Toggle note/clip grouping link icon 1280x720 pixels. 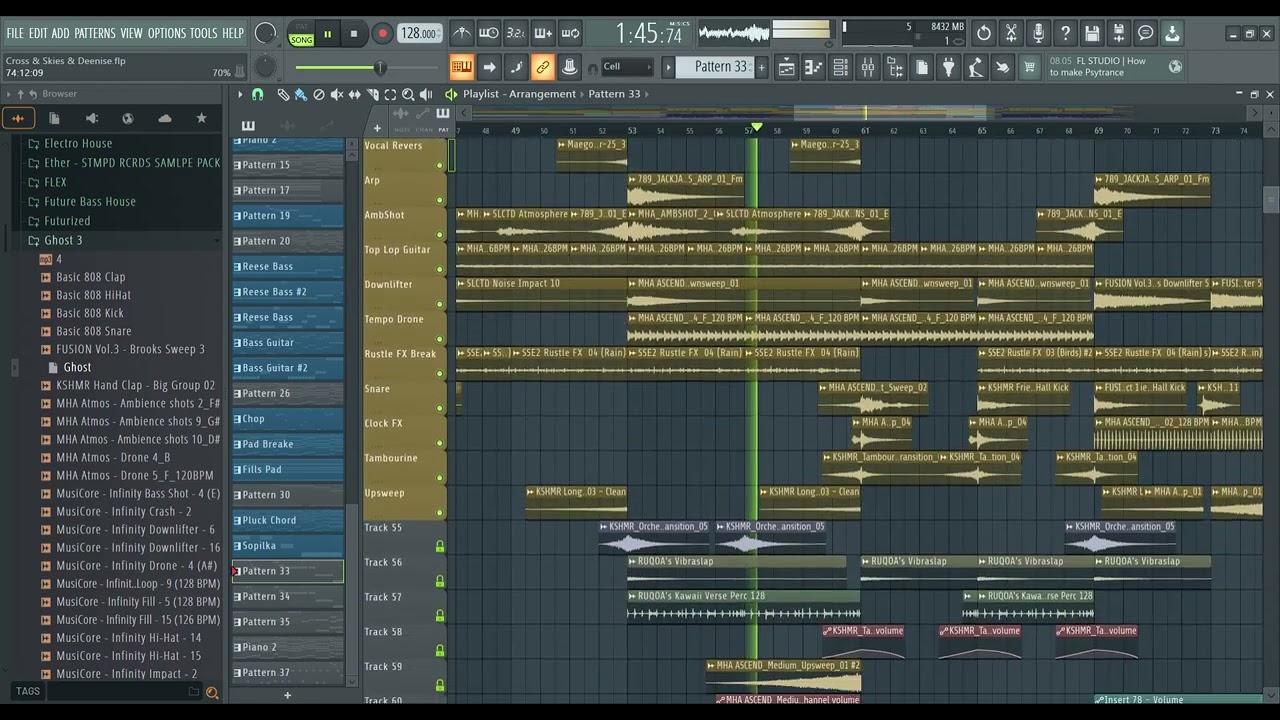point(542,68)
